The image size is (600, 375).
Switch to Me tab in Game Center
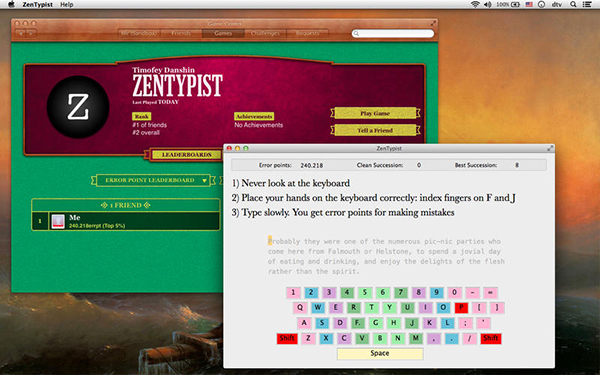[x=139, y=33]
